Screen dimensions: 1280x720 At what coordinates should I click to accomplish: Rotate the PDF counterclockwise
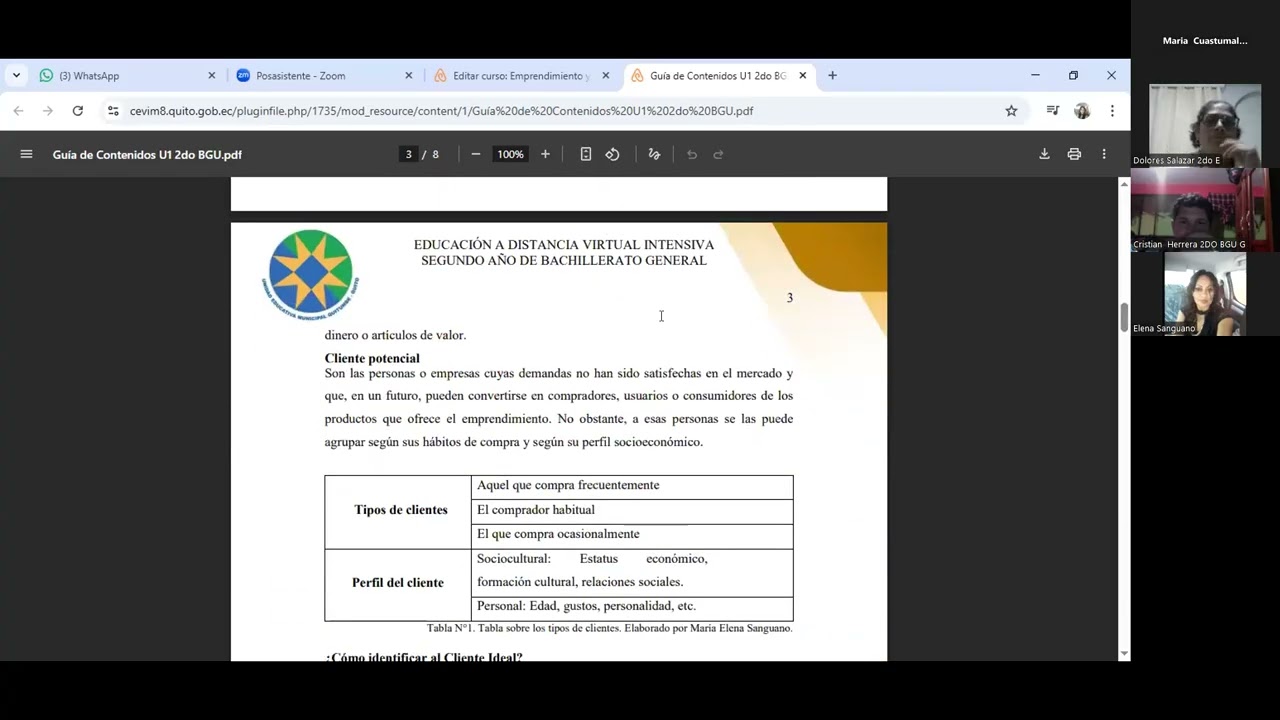(x=613, y=154)
